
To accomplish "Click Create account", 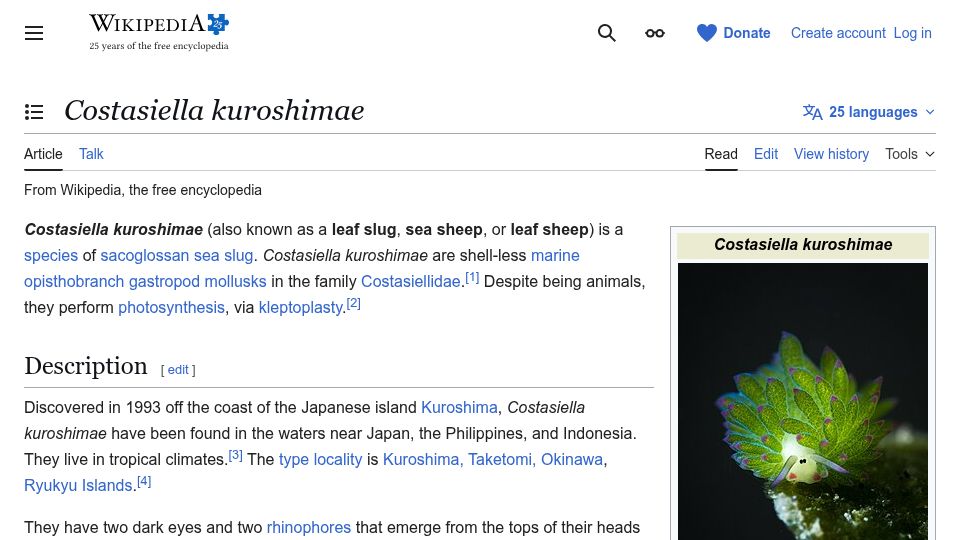I will click(x=838, y=33).
